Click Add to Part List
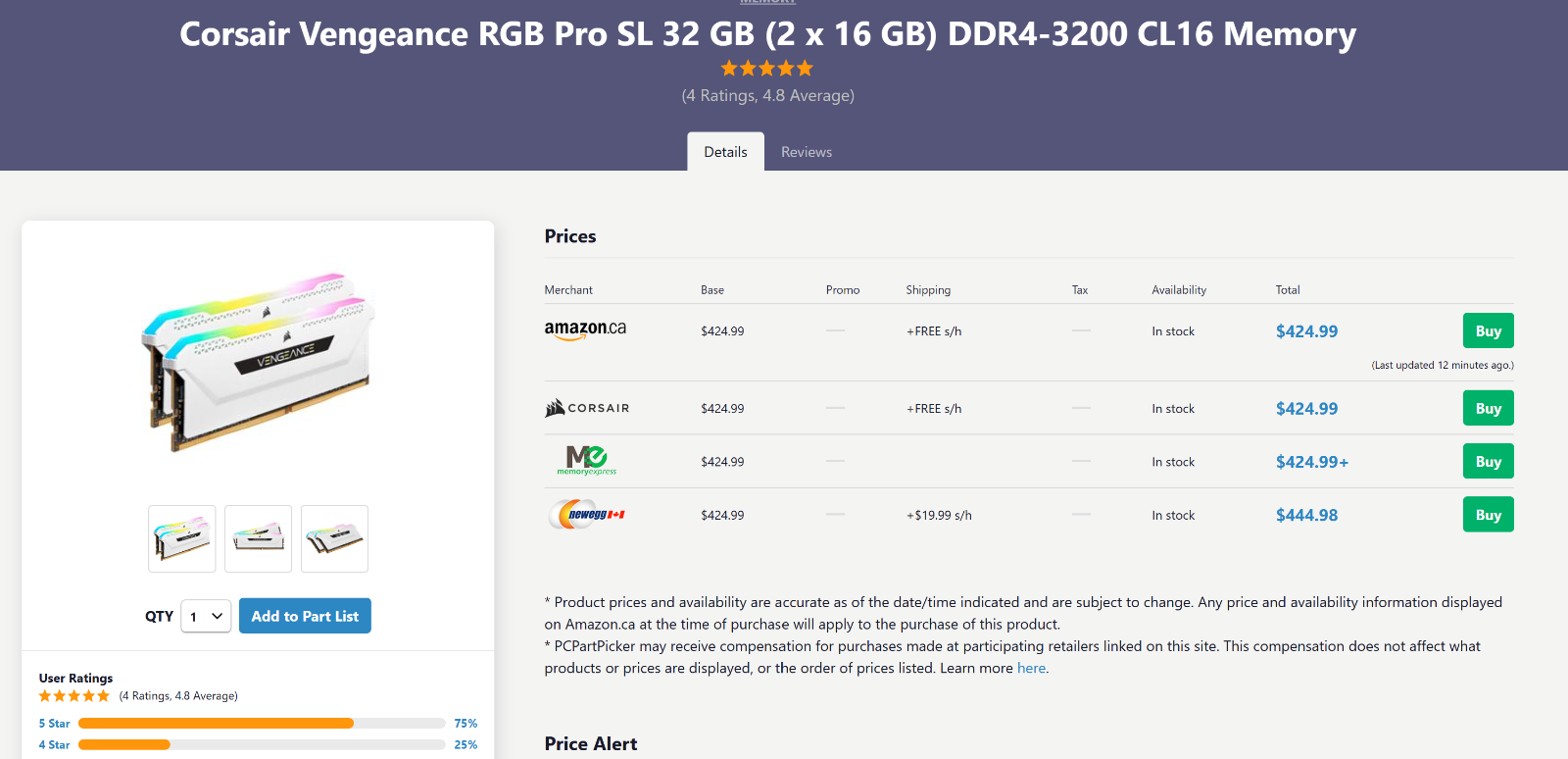The width and height of the screenshot is (1568, 759). [x=305, y=616]
